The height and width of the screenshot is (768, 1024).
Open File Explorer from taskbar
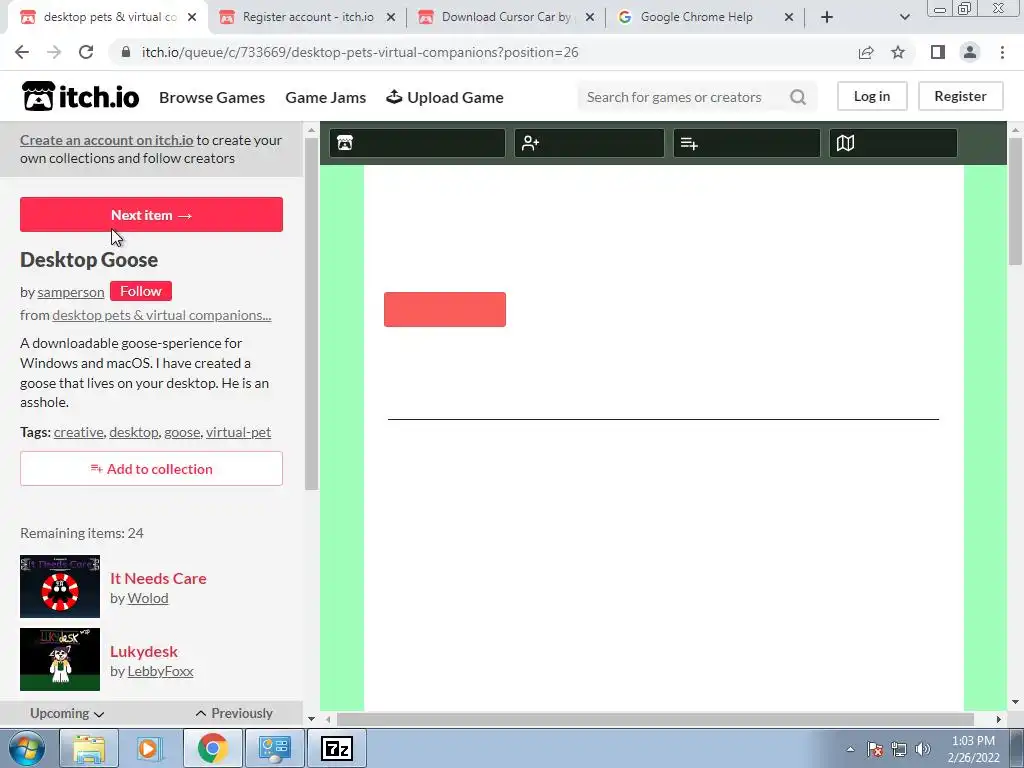point(89,748)
